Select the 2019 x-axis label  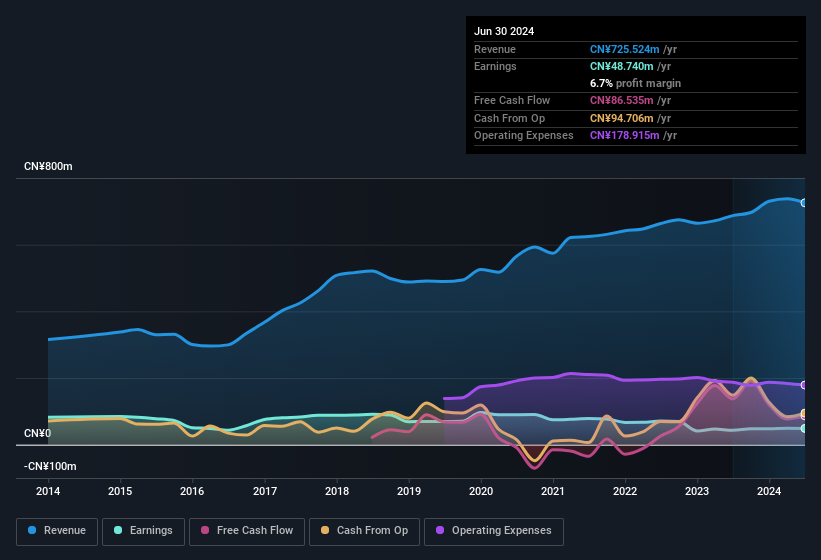coord(409,491)
